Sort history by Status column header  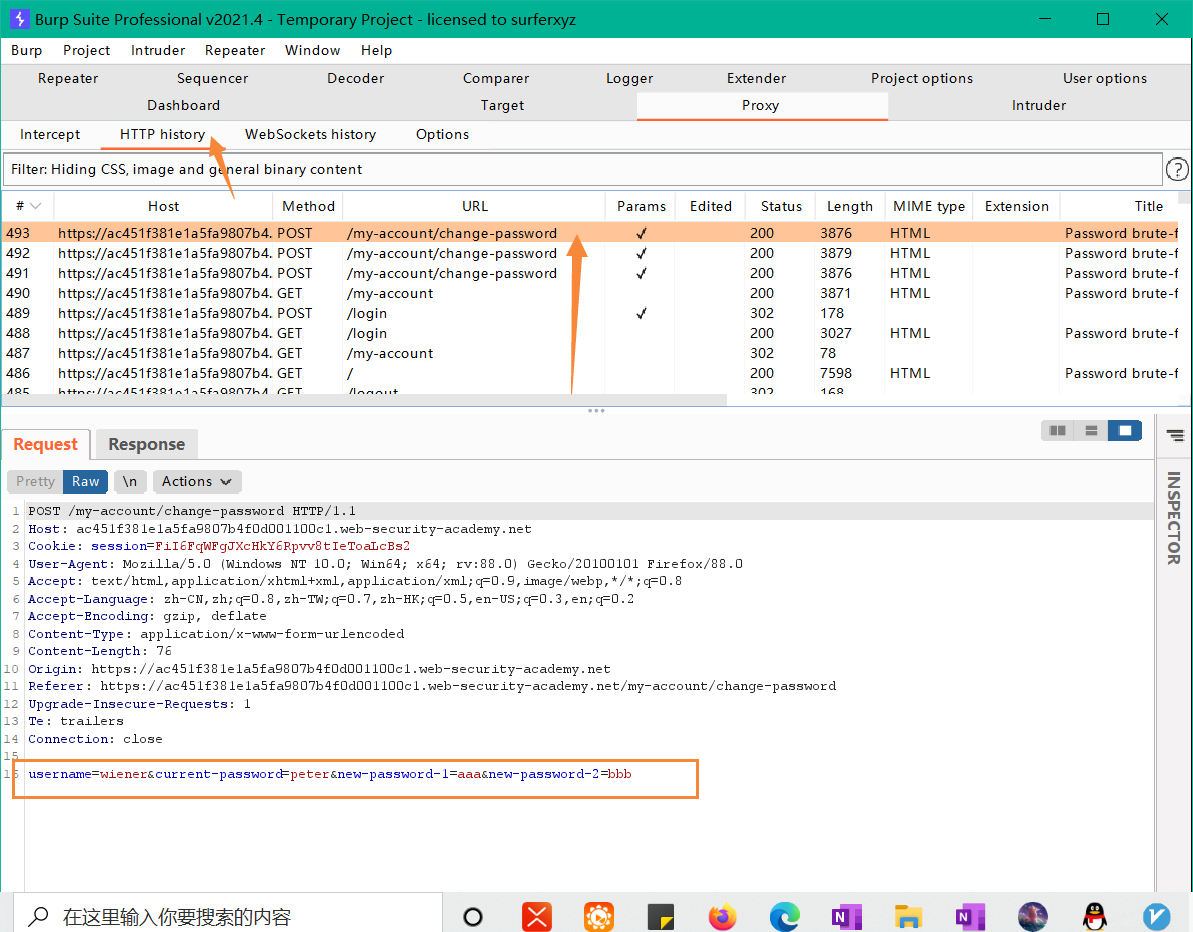(781, 206)
